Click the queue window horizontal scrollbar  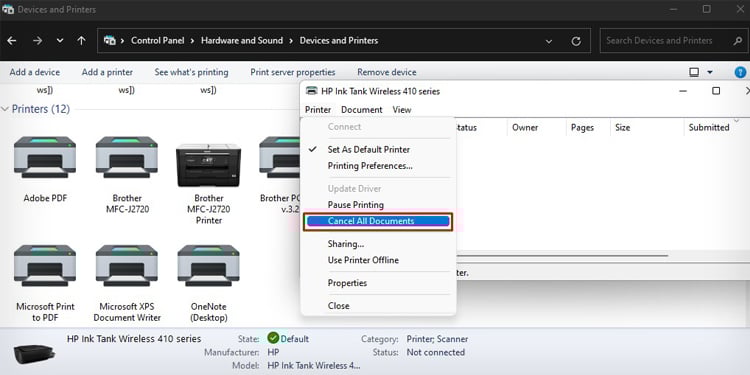pos(562,256)
